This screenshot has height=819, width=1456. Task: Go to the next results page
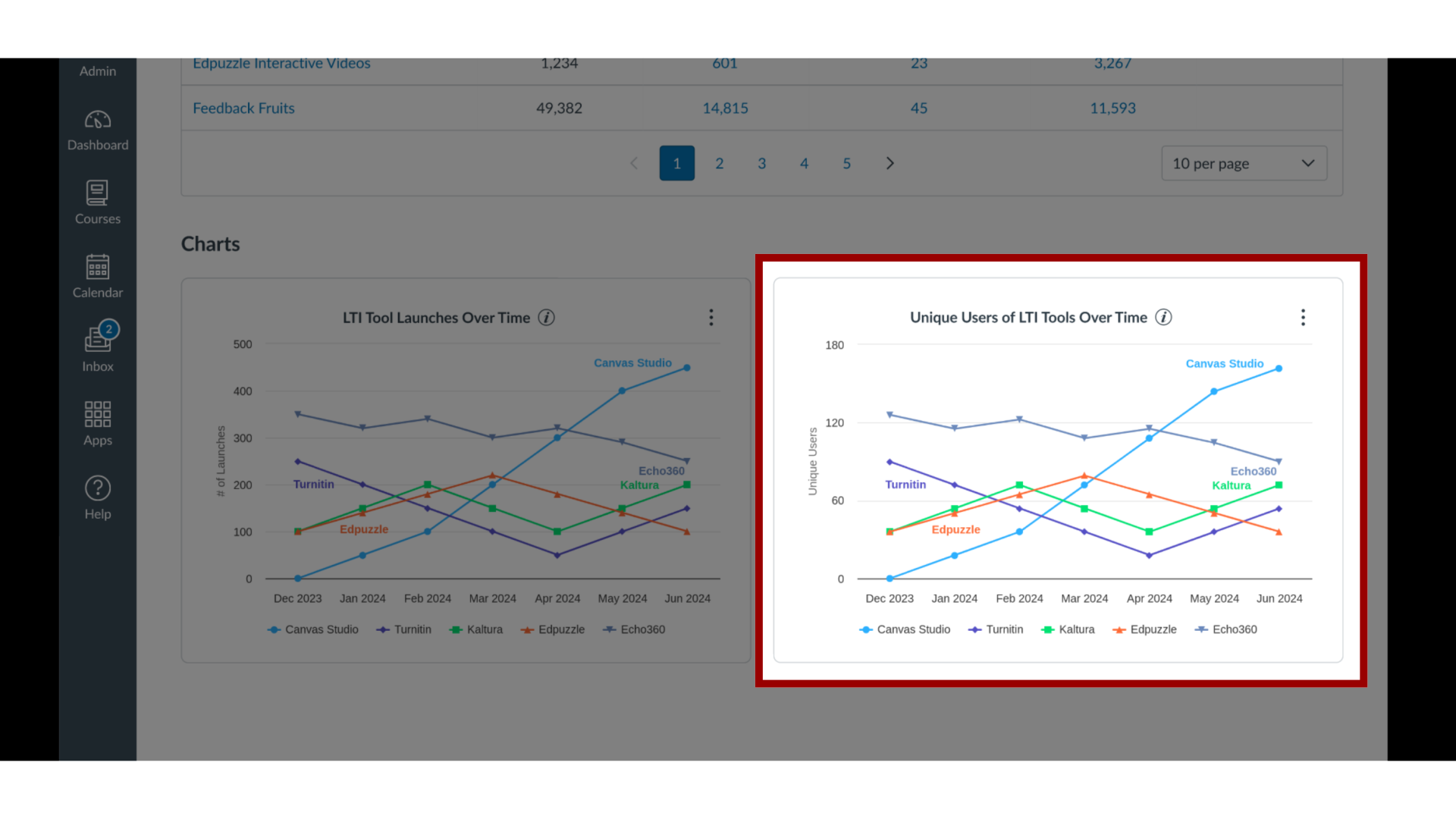(890, 163)
